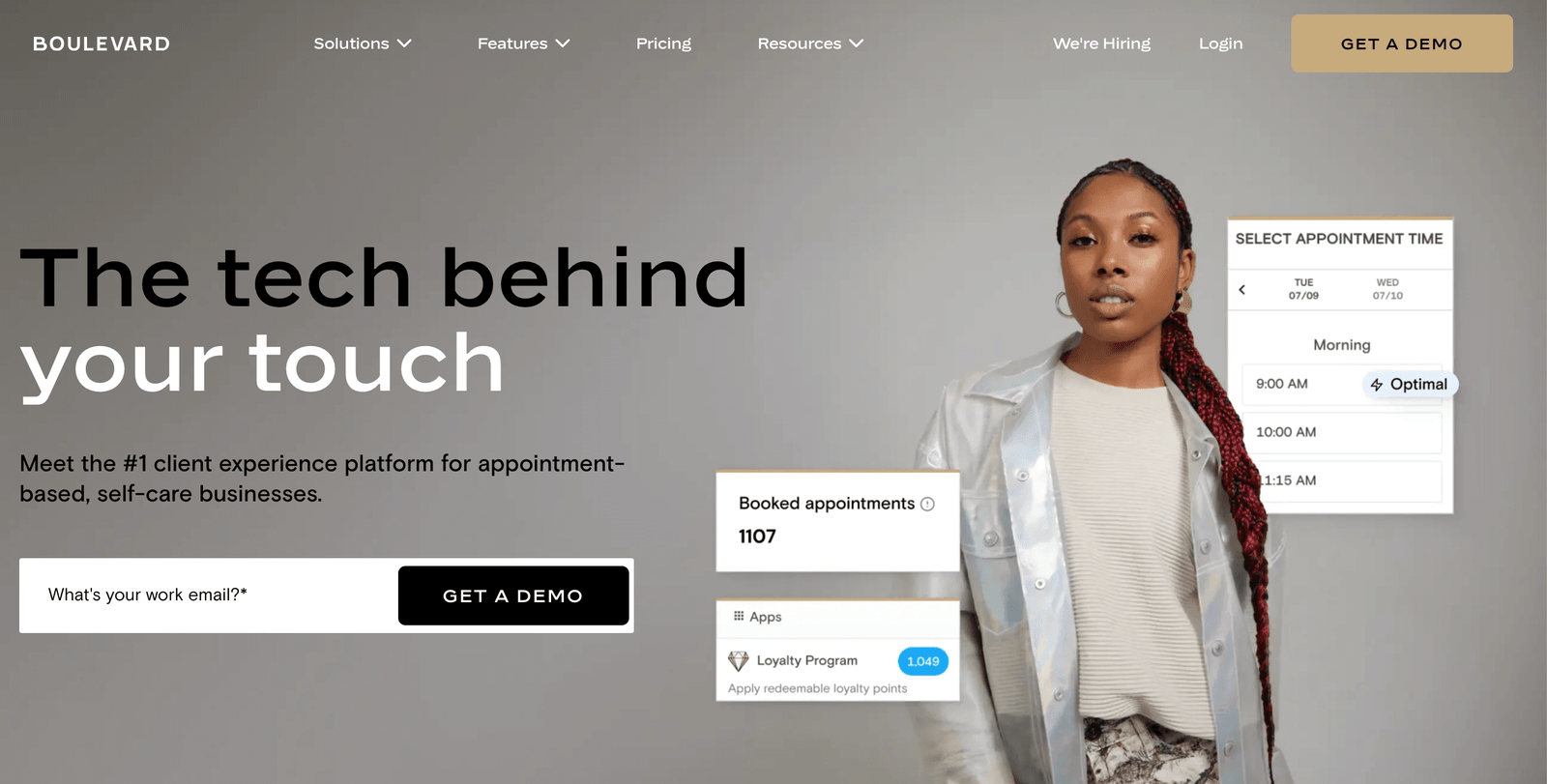
Task: Expand the Solutions dropdown menu
Action: [x=363, y=44]
